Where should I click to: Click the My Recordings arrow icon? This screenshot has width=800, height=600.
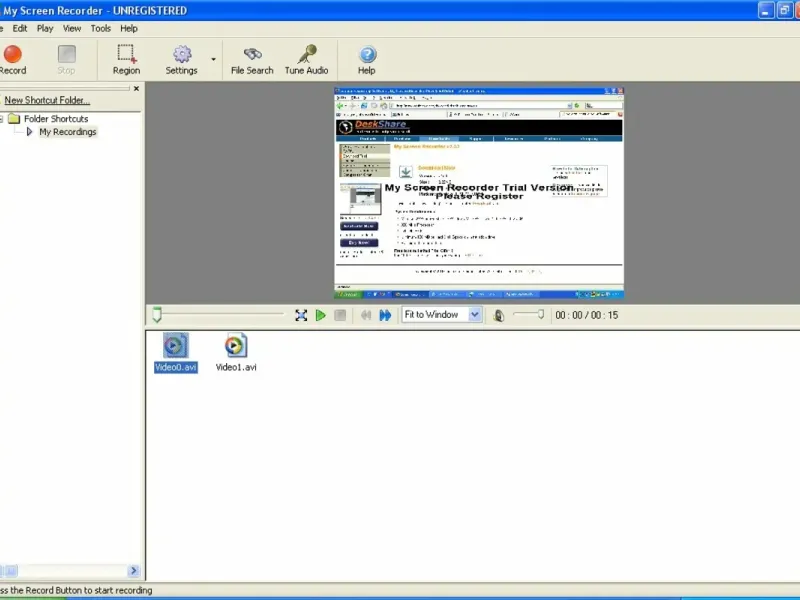(29, 132)
